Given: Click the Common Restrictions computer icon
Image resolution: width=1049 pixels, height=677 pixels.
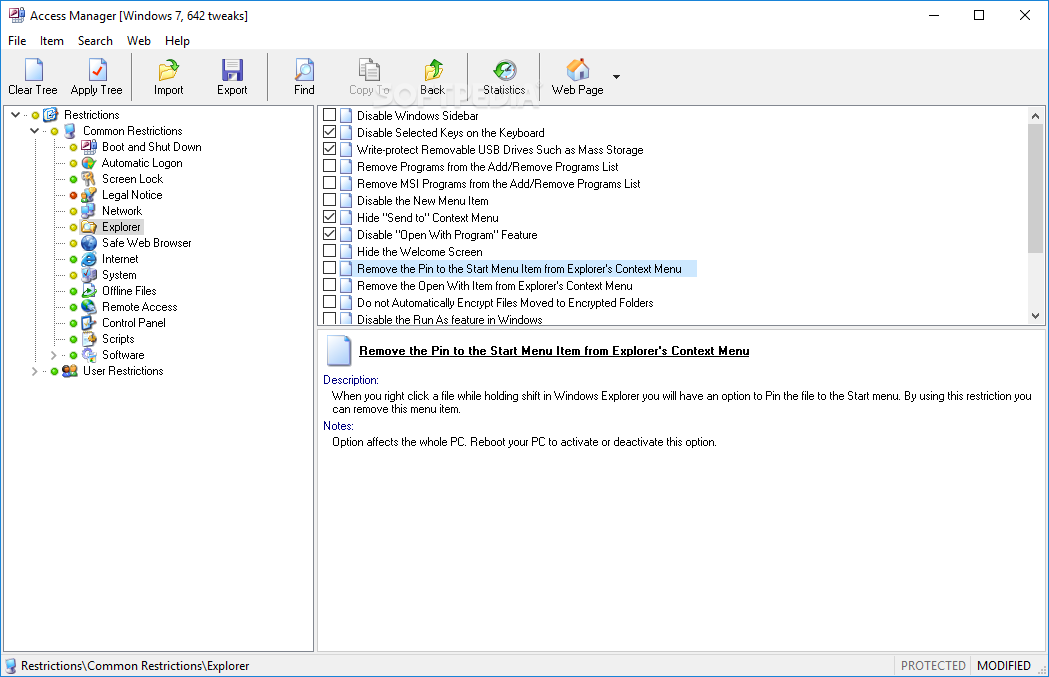Looking at the screenshot, I should click(70, 130).
